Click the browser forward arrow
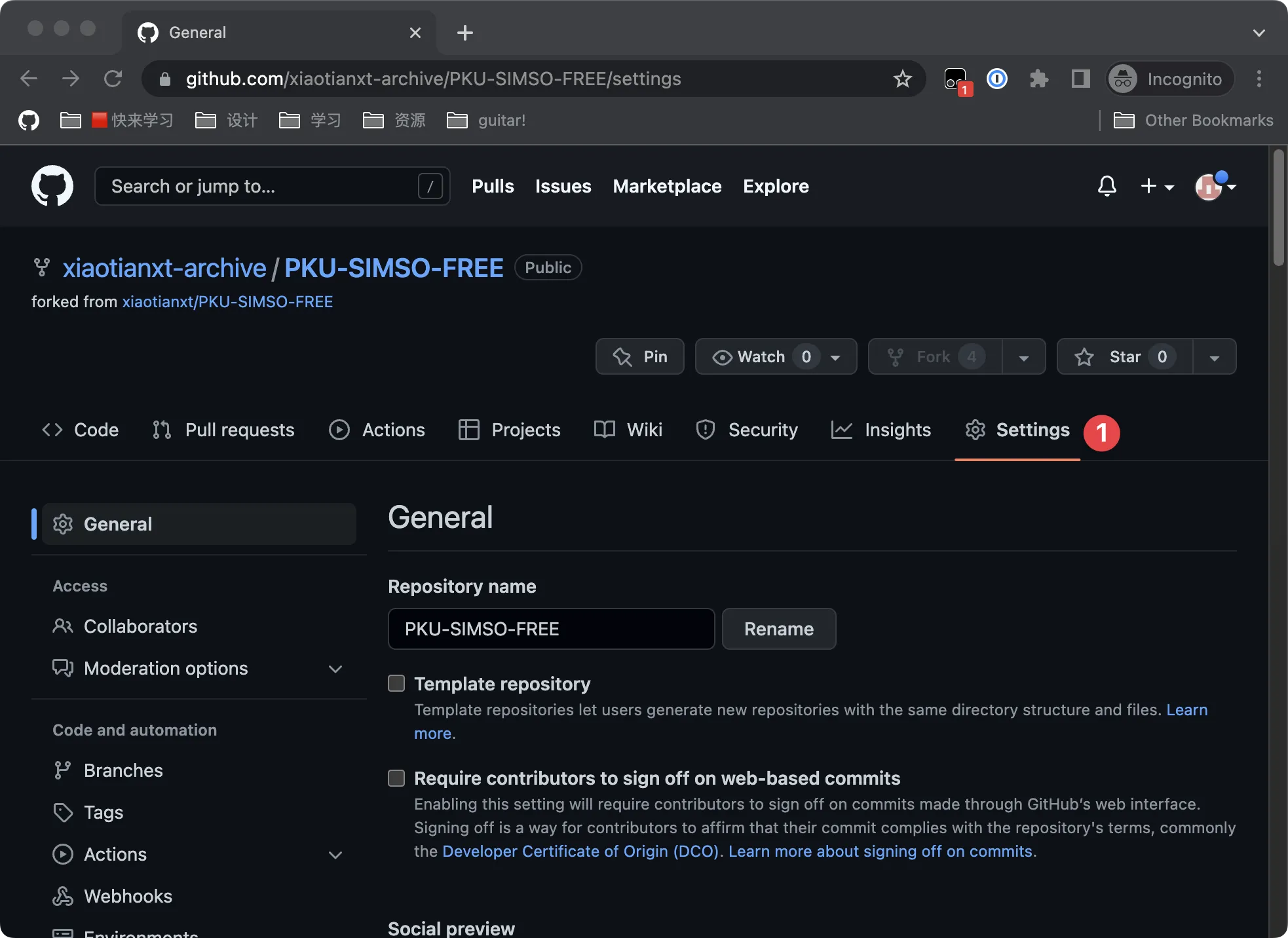This screenshot has width=1288, height=938. pos(71,79)
